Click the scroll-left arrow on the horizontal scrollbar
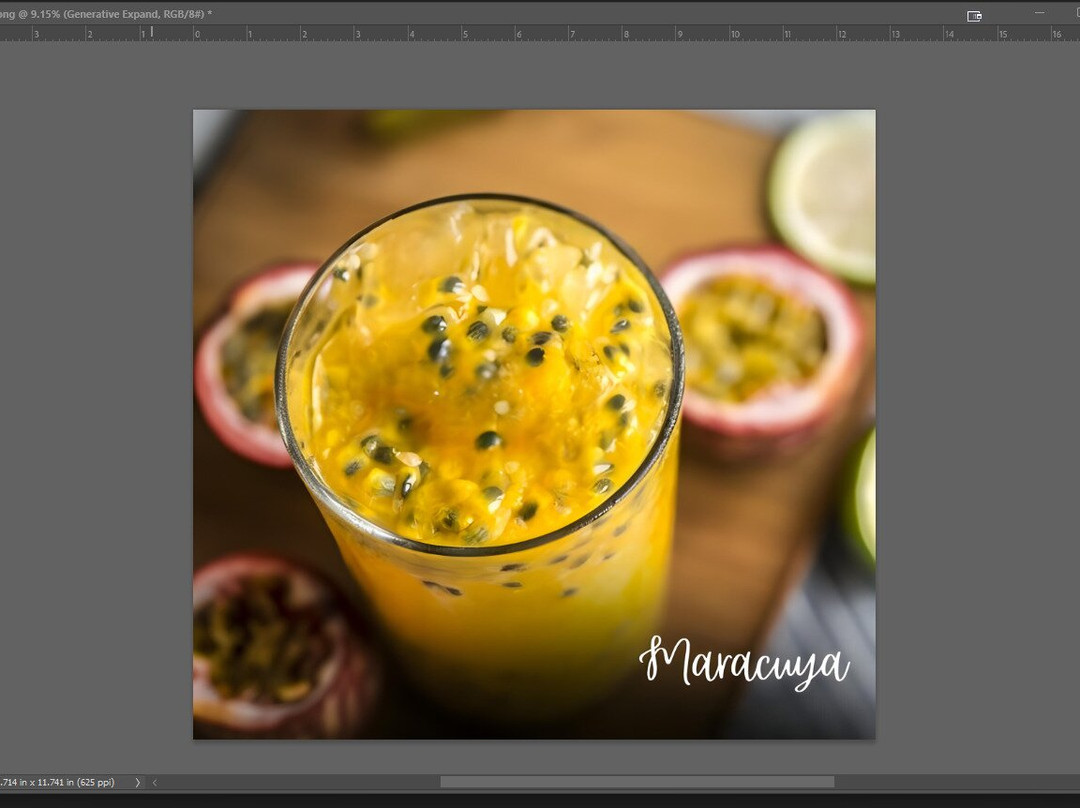 [155, 782]
